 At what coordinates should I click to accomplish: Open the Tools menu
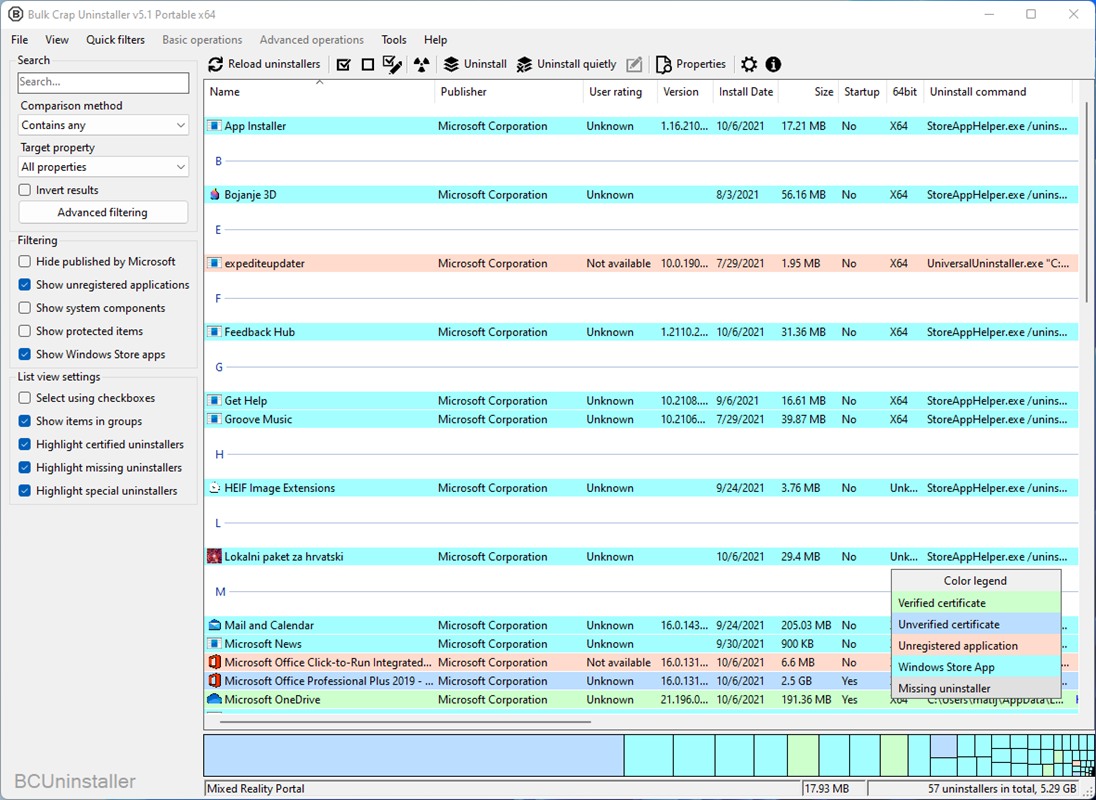coord(394,40)
